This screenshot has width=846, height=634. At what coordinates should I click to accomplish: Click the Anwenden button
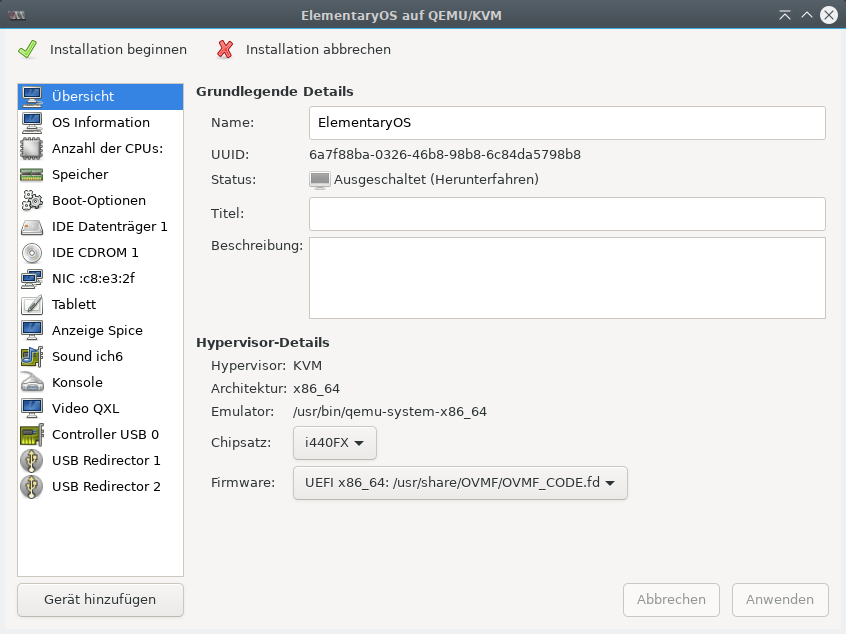(x=780, y=599)
